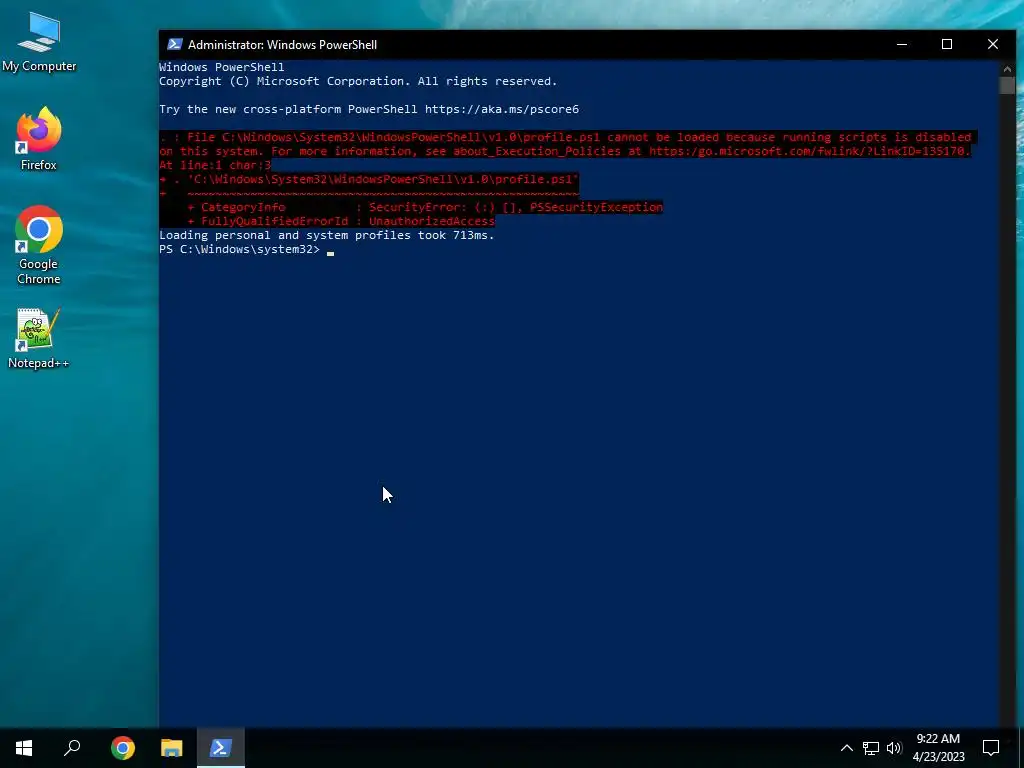Click the 'PS C:\Windows\system32>' prompt line

point(240,249)
